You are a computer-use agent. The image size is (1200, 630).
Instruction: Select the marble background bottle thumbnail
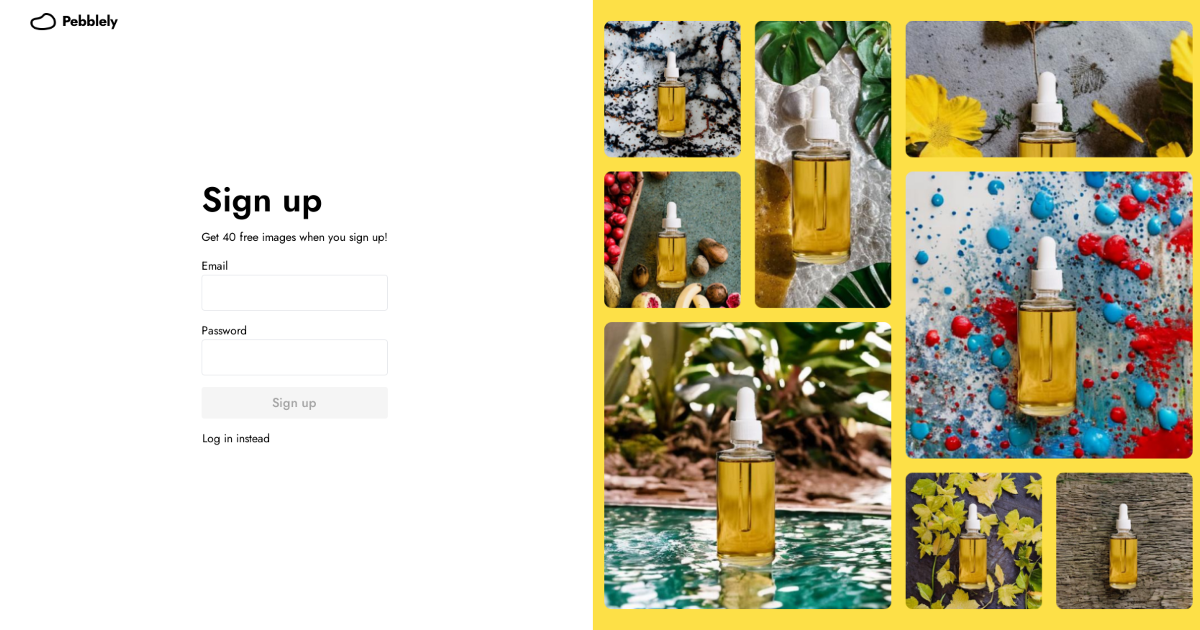coord(672,89)
